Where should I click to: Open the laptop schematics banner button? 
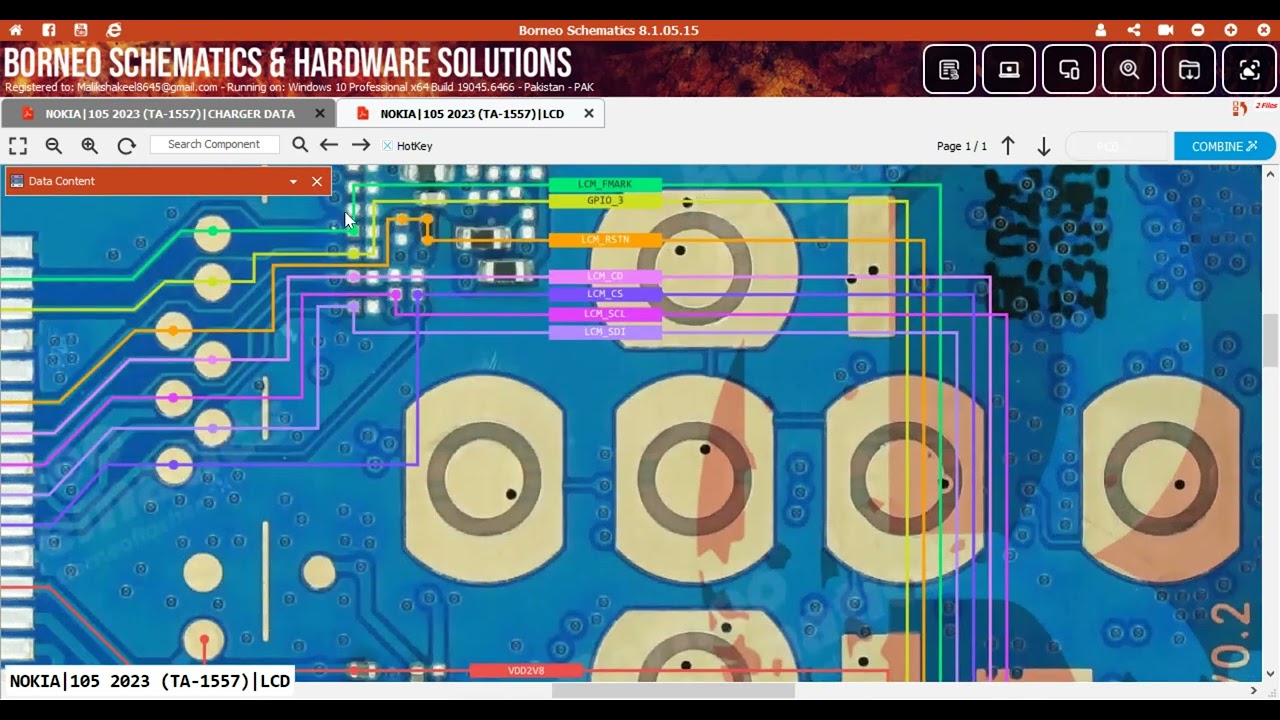1009,69
